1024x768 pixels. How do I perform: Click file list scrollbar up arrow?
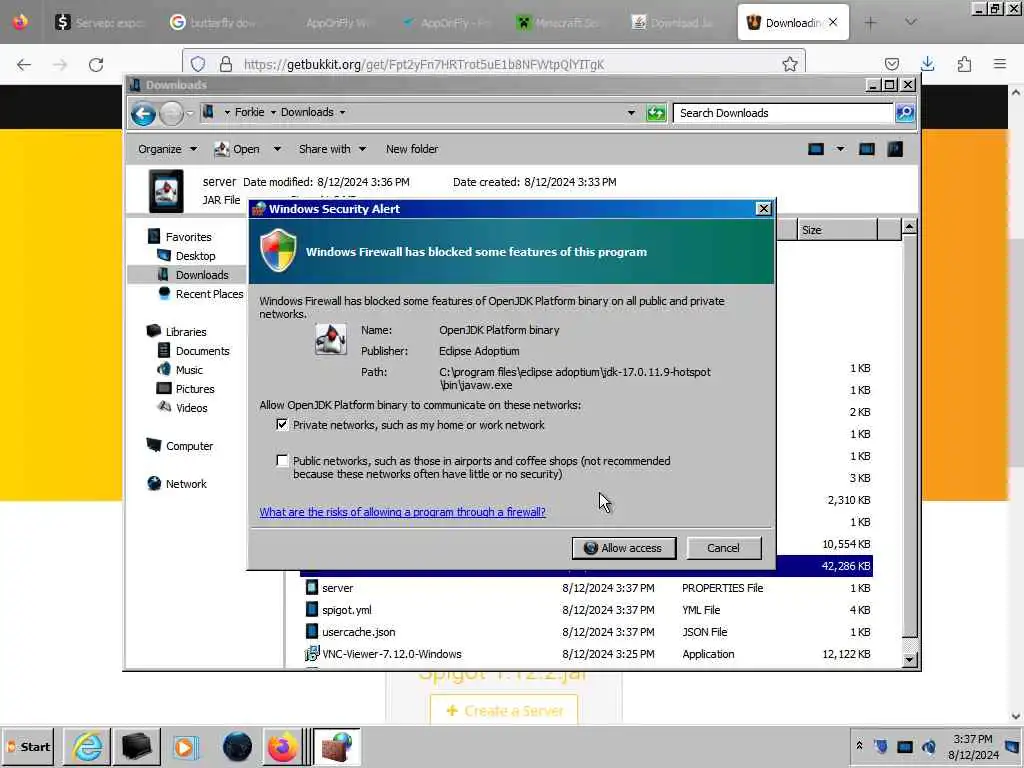pyautogui.click(x=909, y=227)
